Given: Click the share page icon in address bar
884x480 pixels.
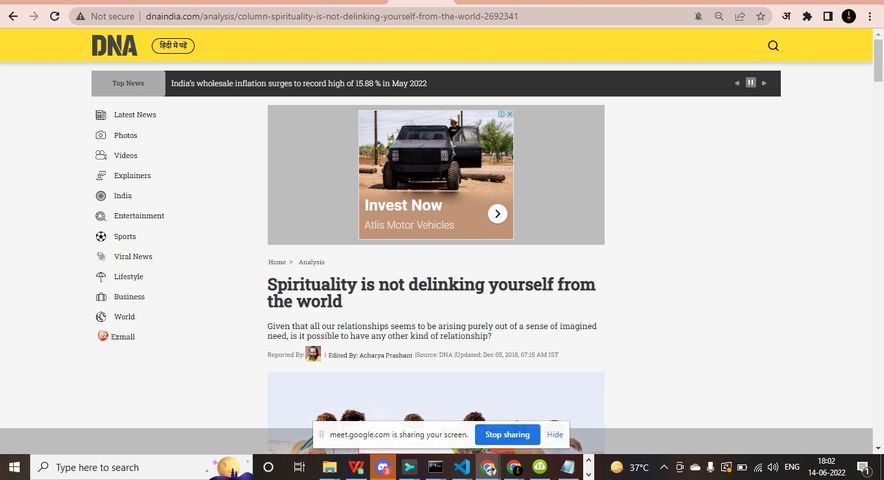Looking at the screenshot, I should tap(740, 16).
